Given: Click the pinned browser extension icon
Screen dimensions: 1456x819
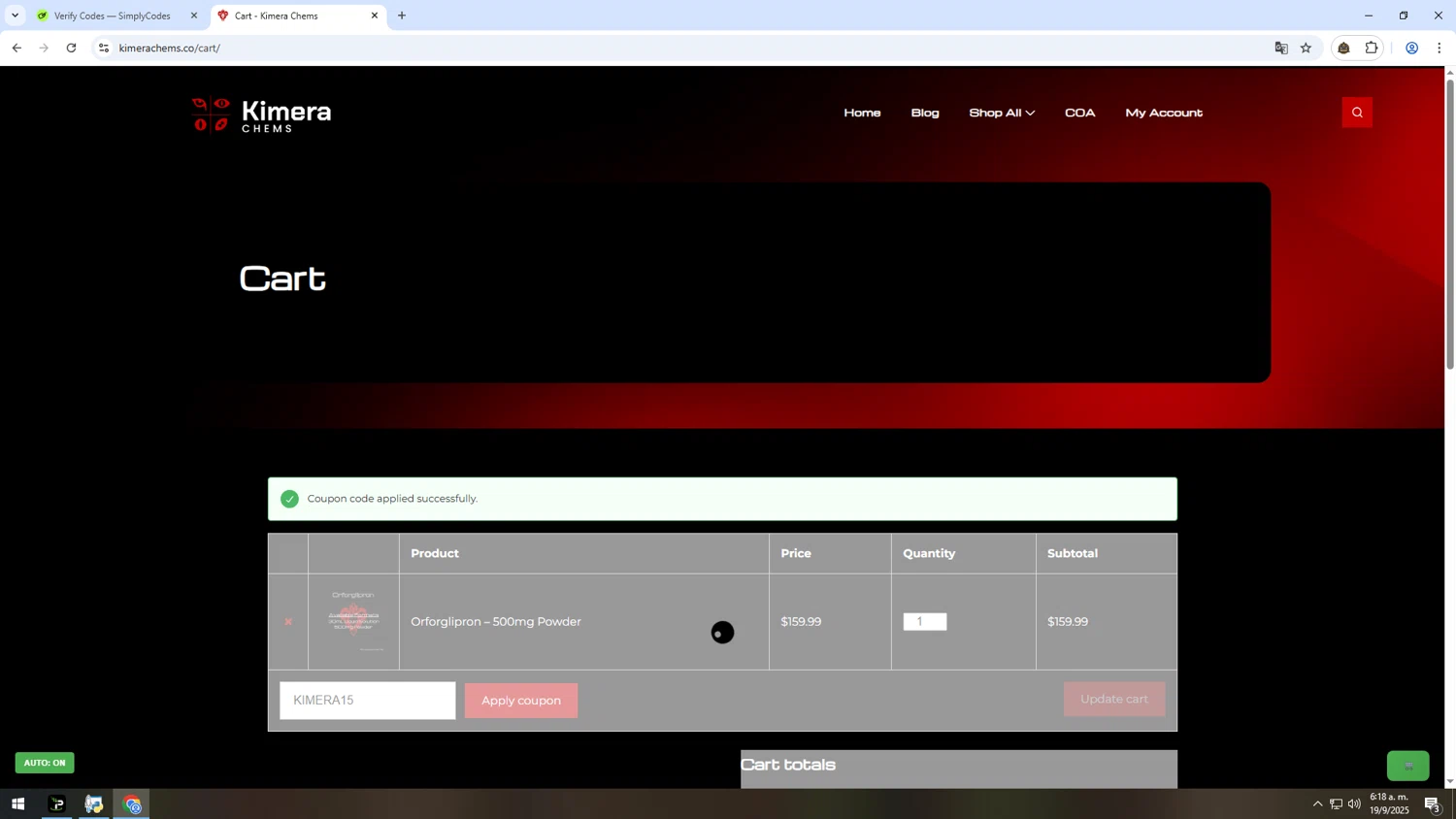Looking at the screenshot, I should (x=1344, y=48).
